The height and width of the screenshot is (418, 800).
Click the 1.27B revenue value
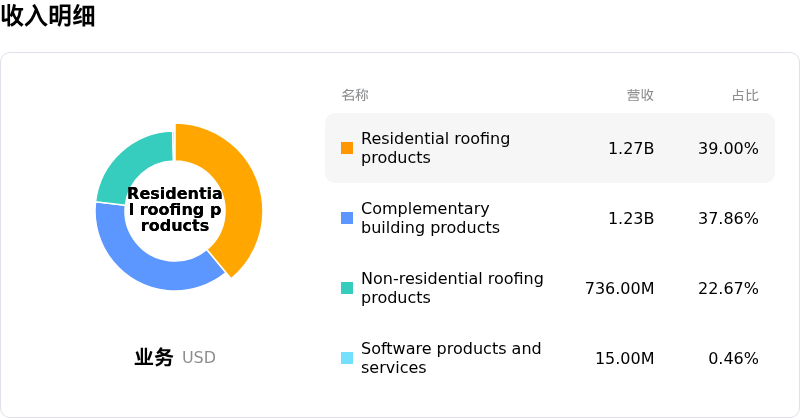point(631,148)
